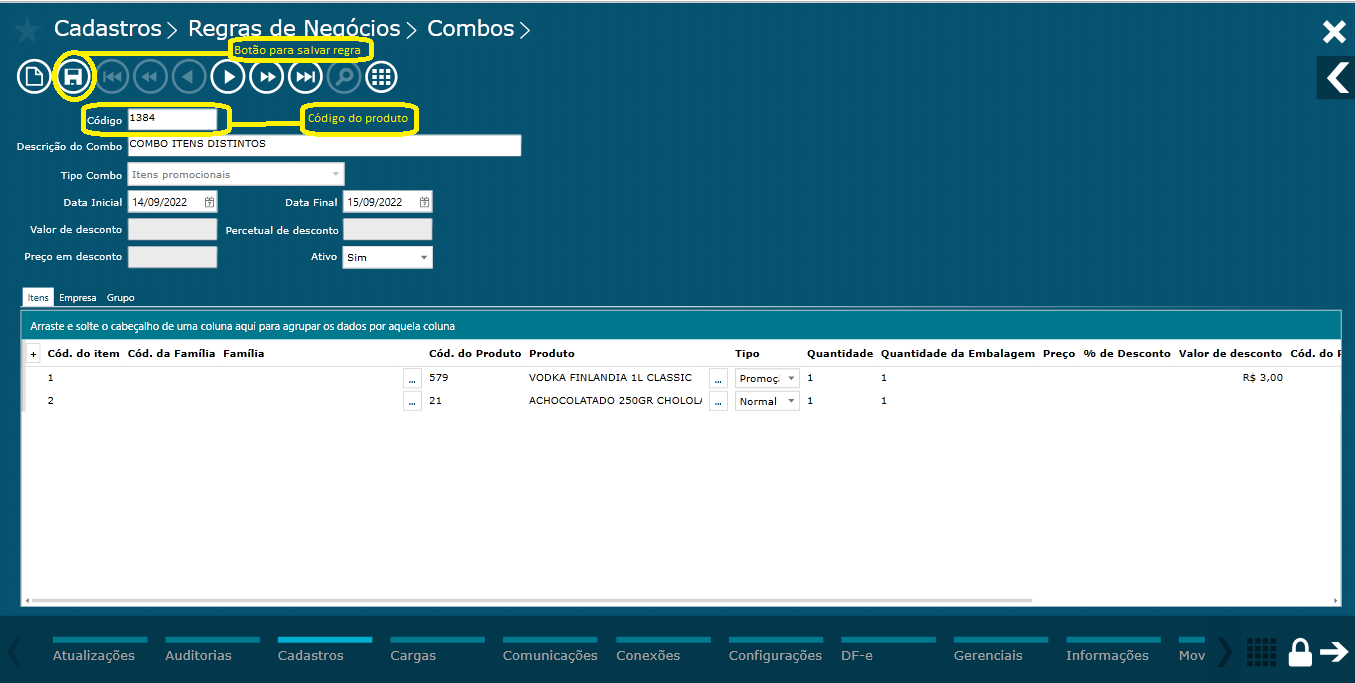The height and width of the screenshot is (683, 1355).
Task: Click the fast-forward double-arrow toolbar button
Action: tap(267, 77)
